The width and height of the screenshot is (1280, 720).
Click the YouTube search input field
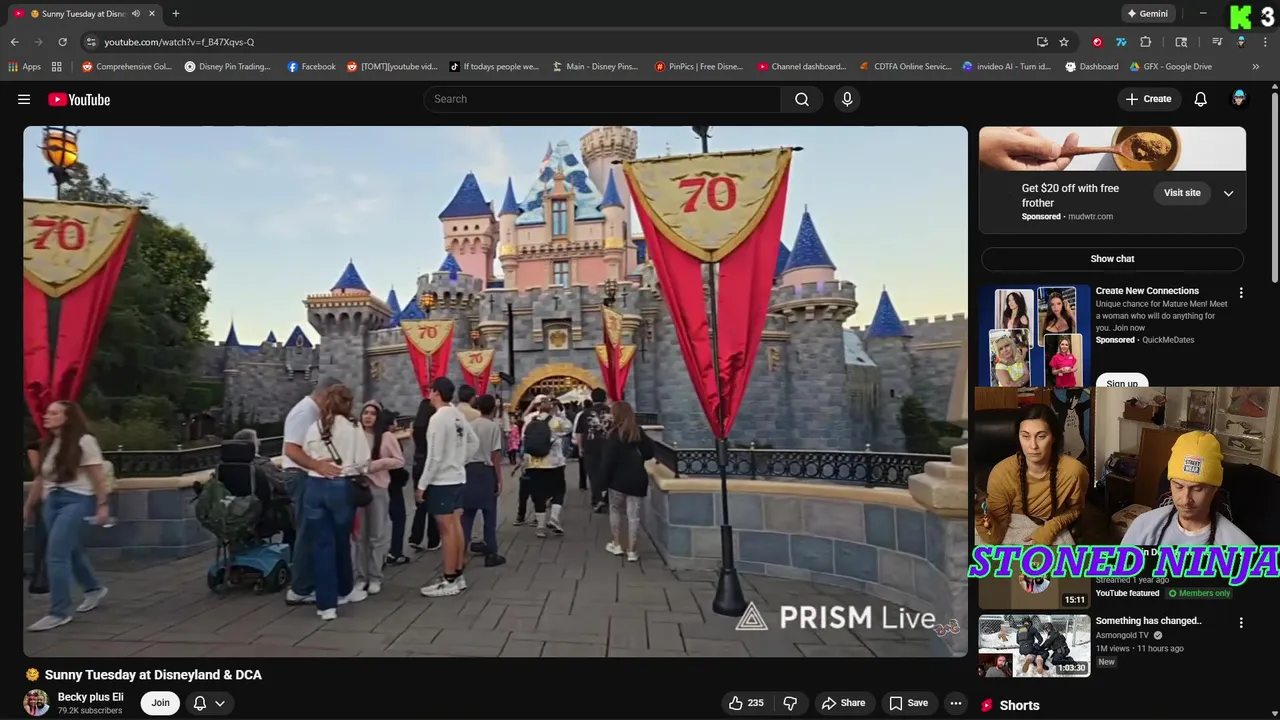602,99
